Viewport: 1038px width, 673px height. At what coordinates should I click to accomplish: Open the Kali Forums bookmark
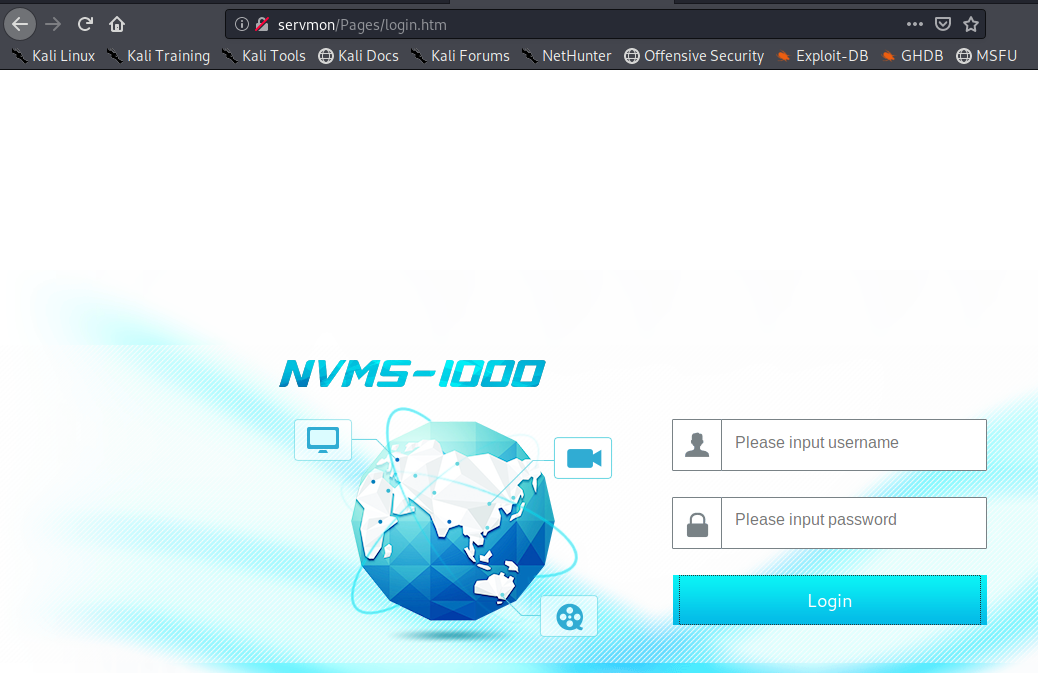tap(460, 56)
